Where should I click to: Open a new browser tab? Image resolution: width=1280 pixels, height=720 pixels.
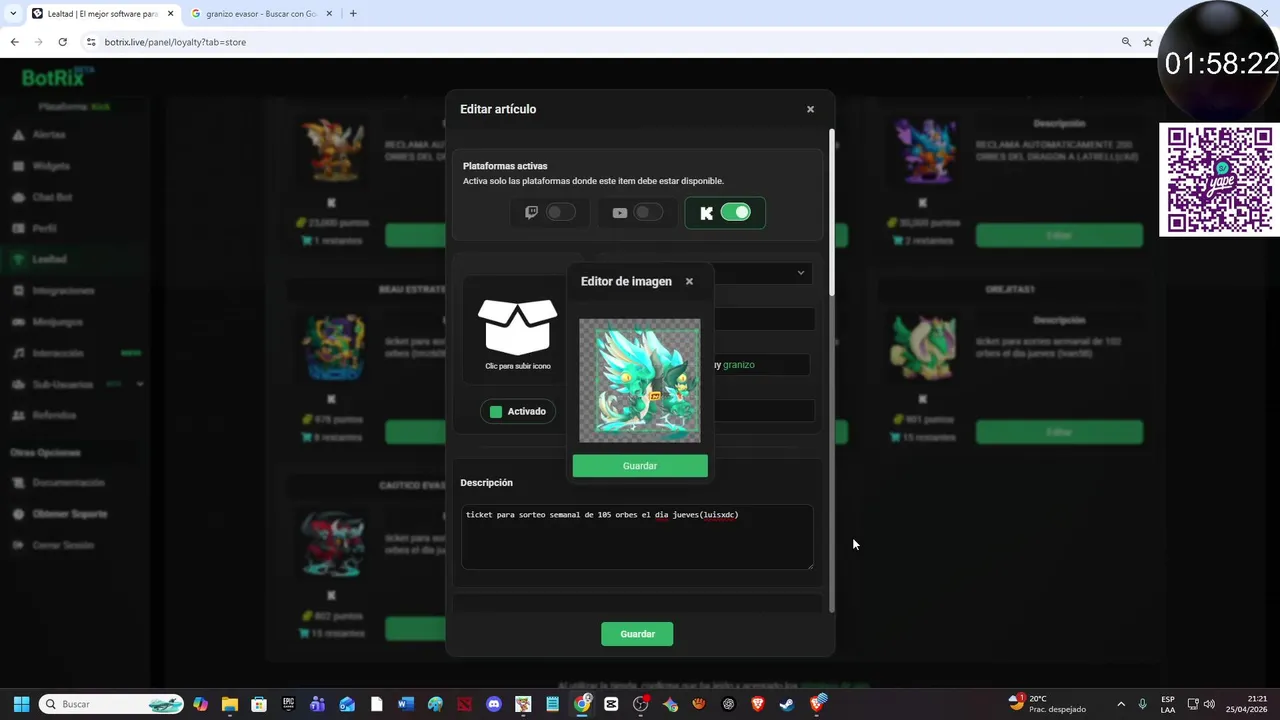(x=353, y=14)
